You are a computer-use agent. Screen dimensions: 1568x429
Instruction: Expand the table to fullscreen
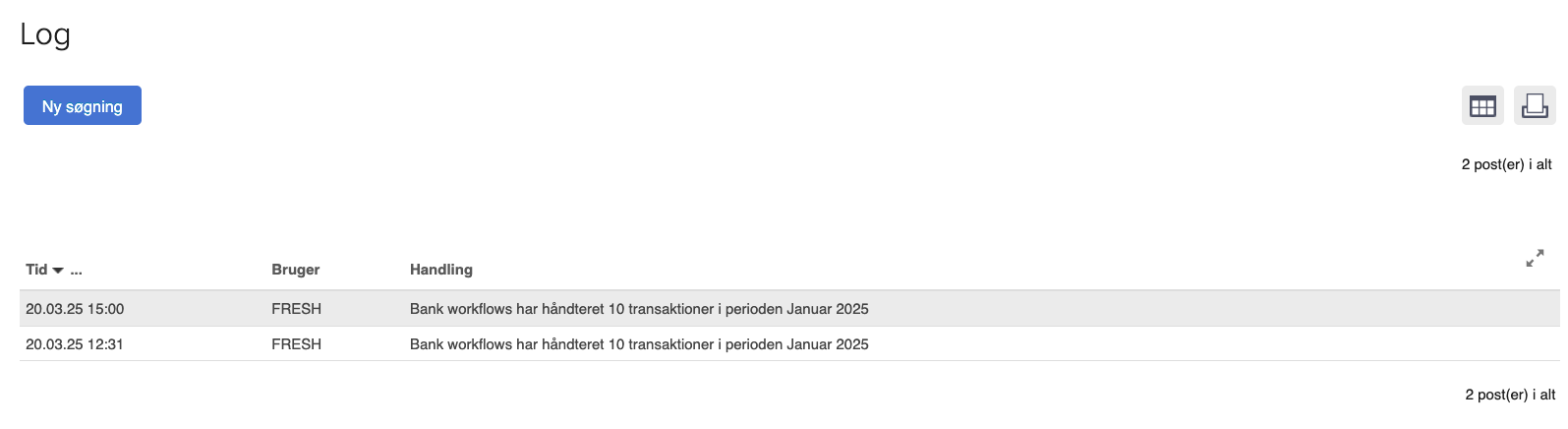pos(1535,259)
